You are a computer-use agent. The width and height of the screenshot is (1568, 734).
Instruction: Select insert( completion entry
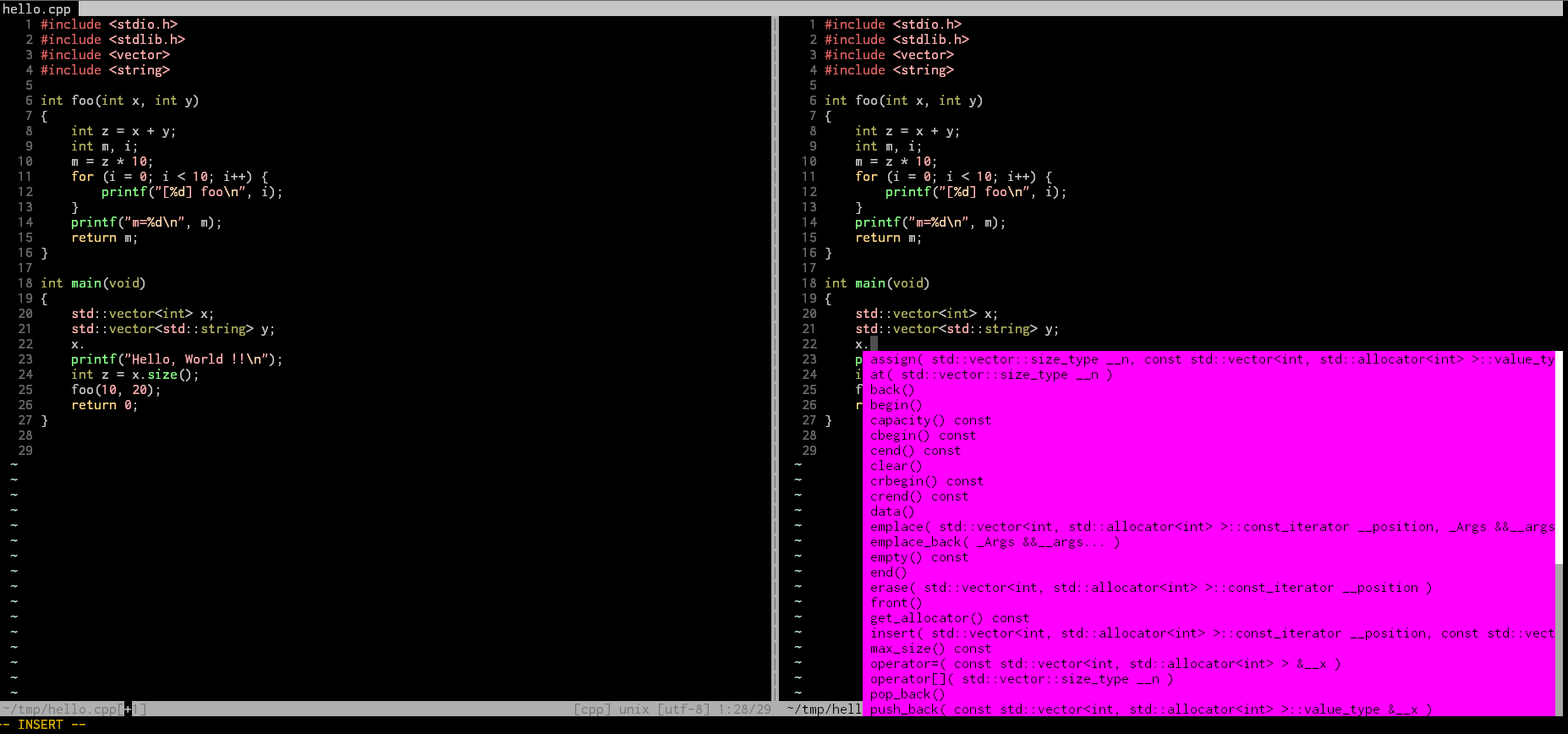(x=1209, y=633)
